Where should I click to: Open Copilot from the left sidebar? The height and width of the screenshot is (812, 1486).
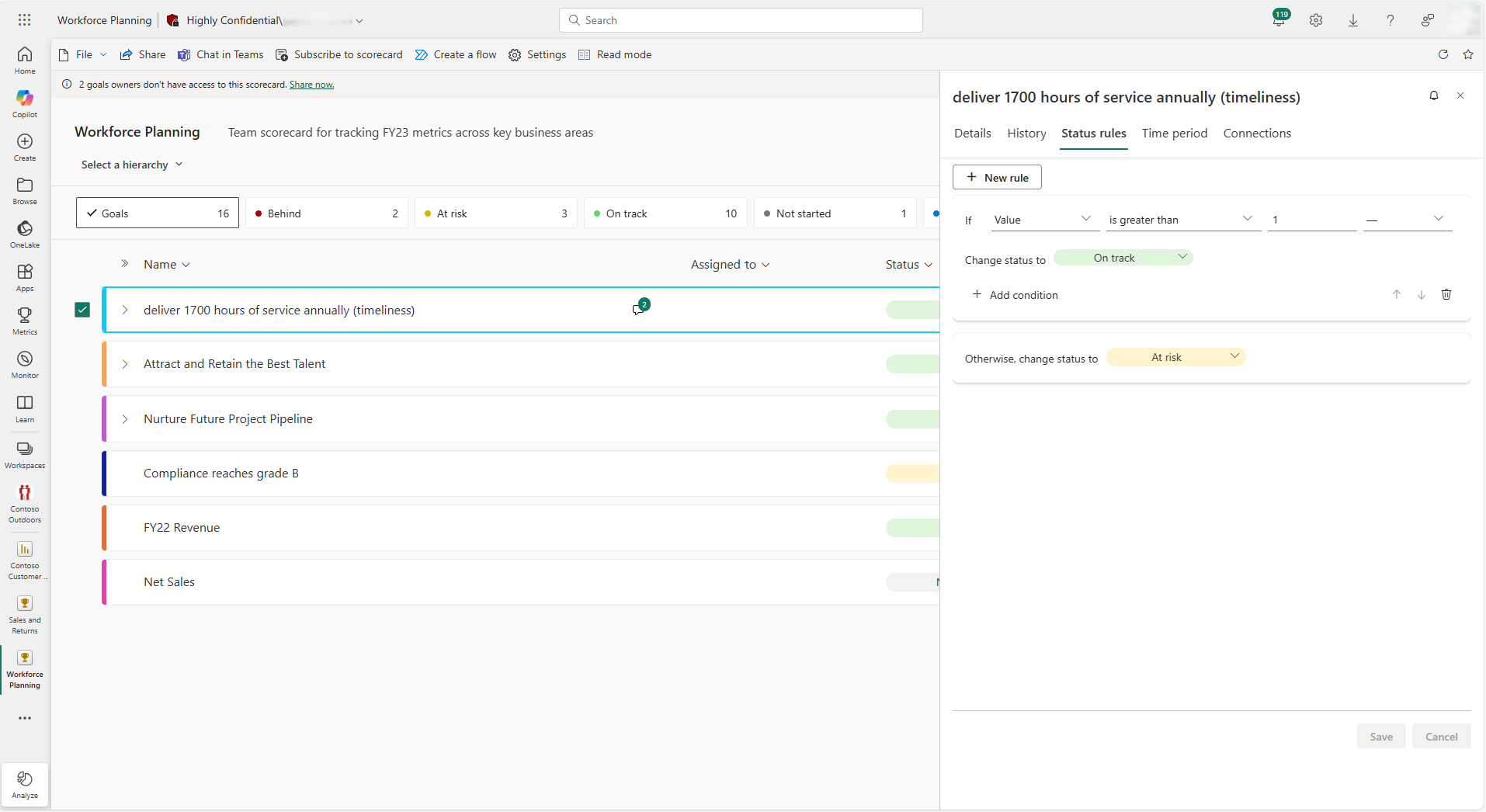25,103
